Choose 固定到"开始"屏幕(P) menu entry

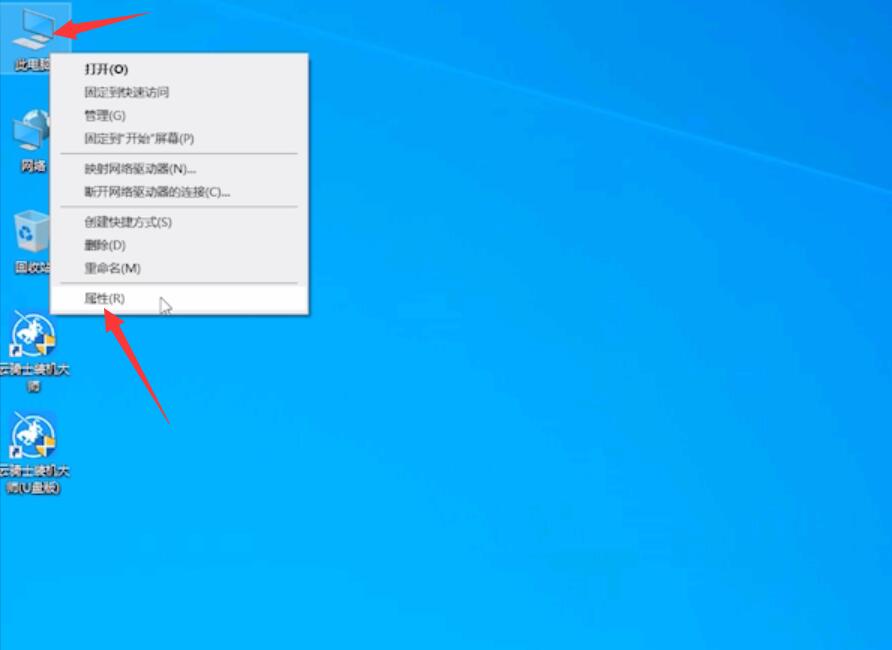pos(180,138)
